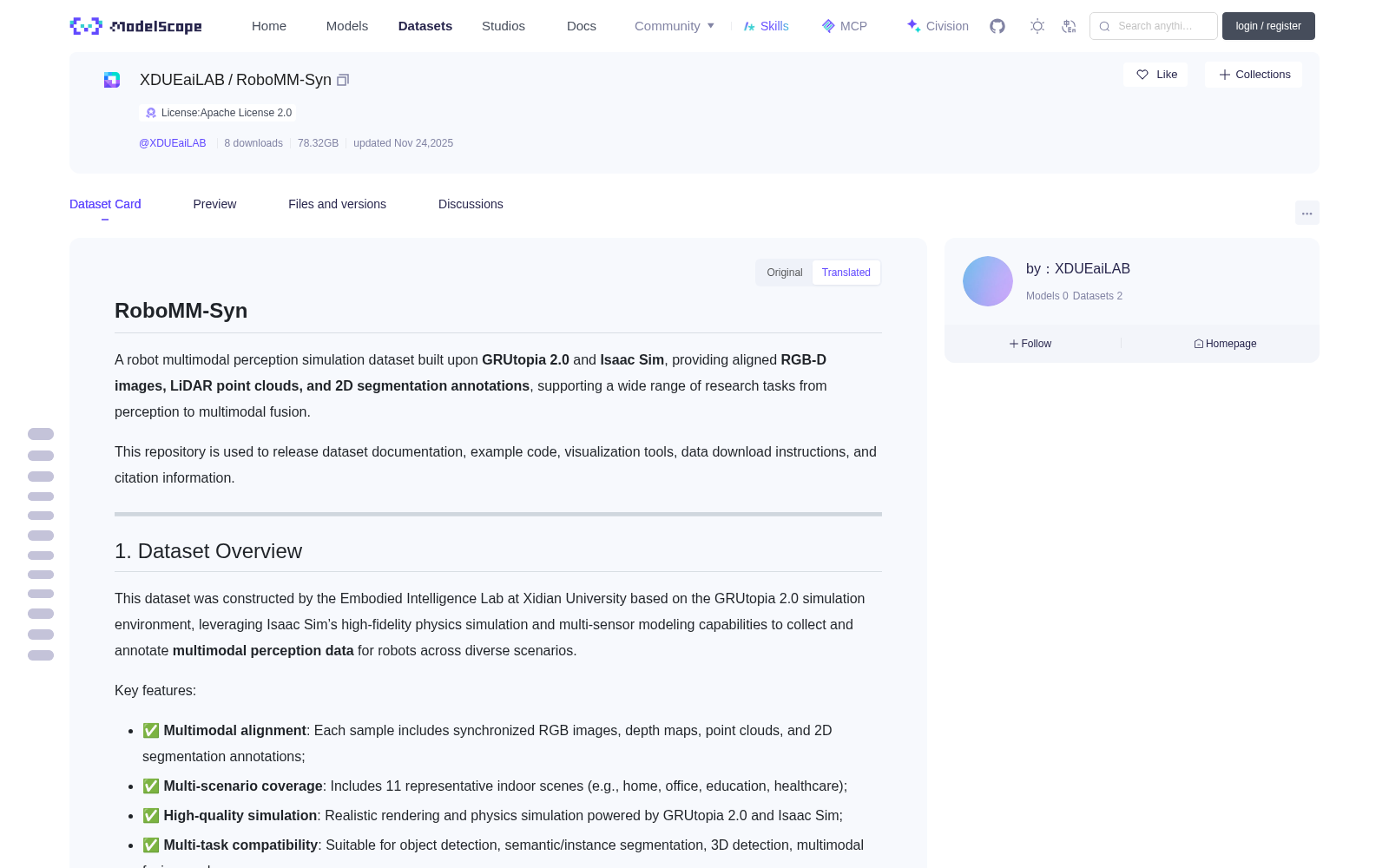Open Files and versions tab
Screen dimensions: 1389x868
click(x=337, y=204)
